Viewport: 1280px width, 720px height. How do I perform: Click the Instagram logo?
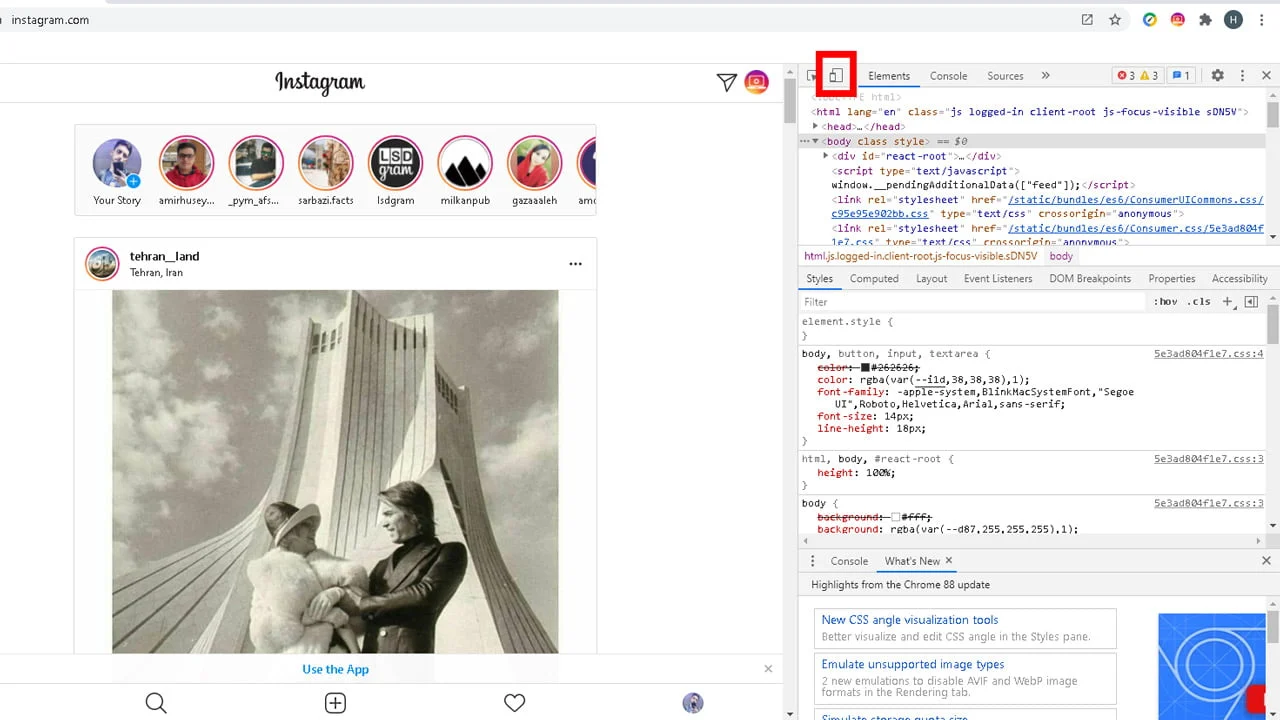320,83
